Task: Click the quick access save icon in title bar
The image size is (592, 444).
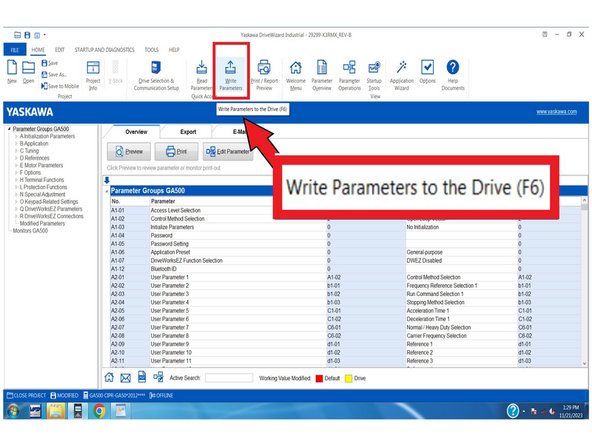Action: (x=27, y=35)
